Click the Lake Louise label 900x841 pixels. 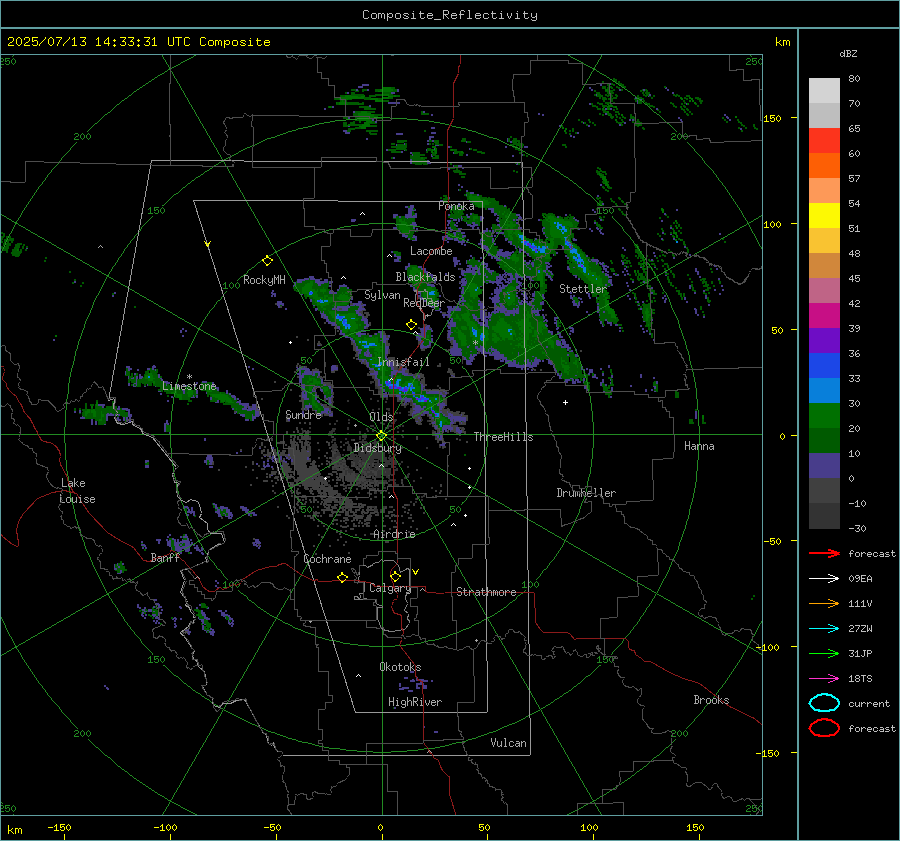point(77,491)
